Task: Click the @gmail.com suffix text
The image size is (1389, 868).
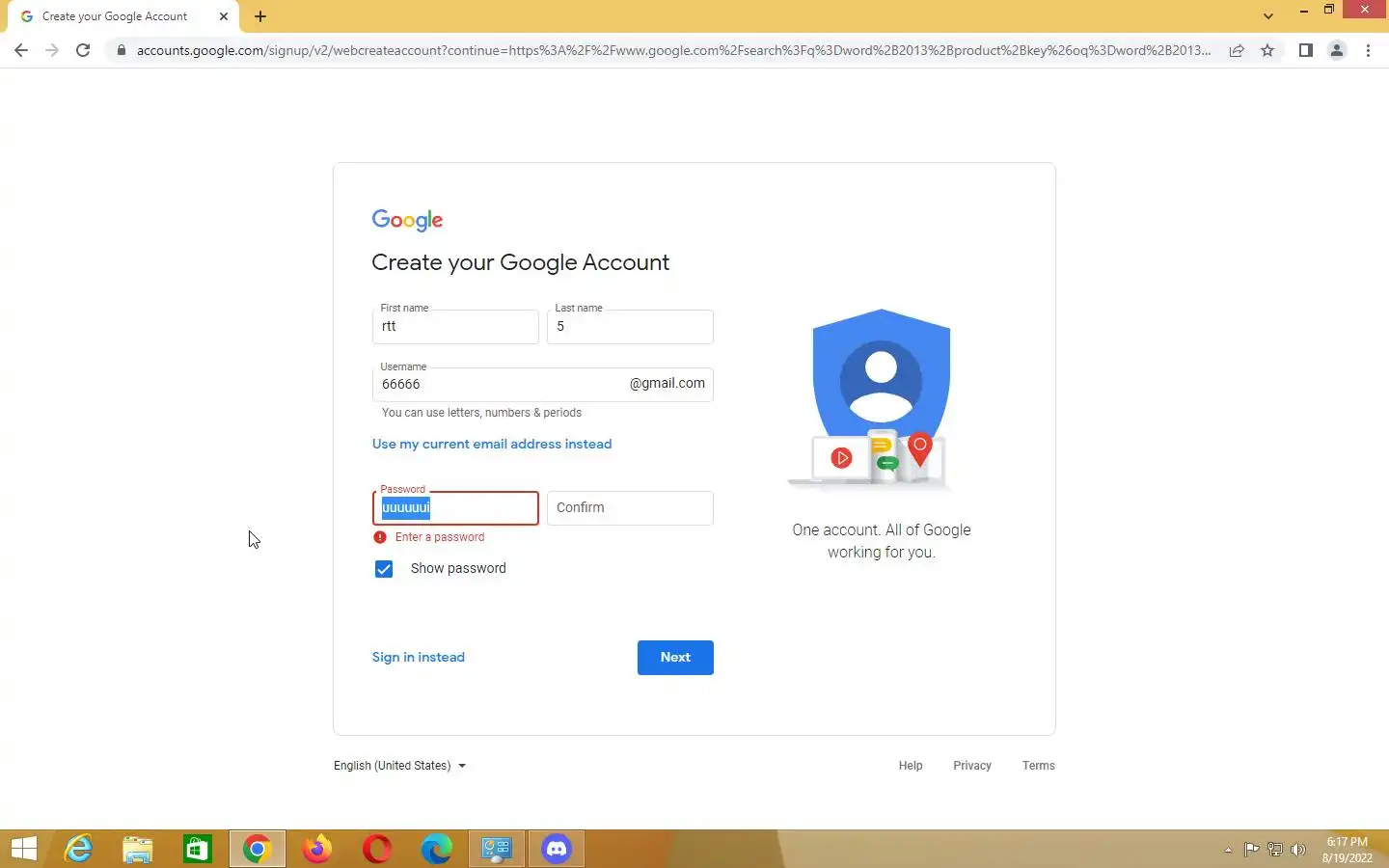Action: point(667,383)
